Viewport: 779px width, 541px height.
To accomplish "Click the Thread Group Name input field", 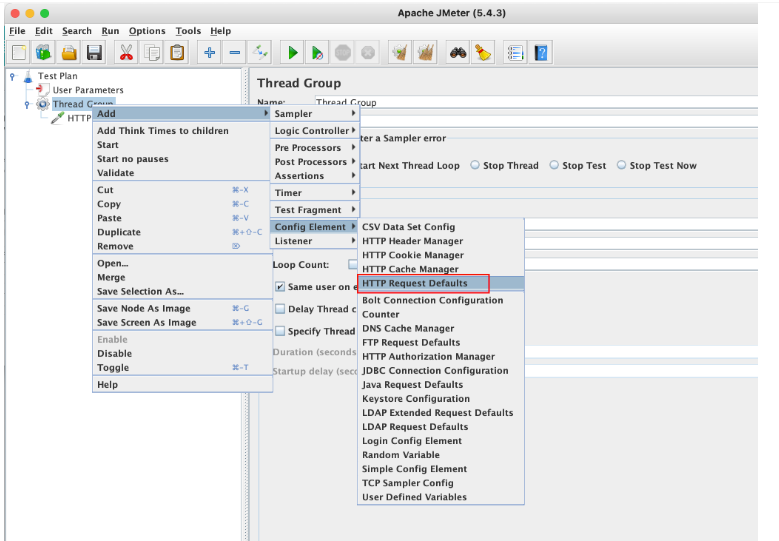I will click(536, 102).
